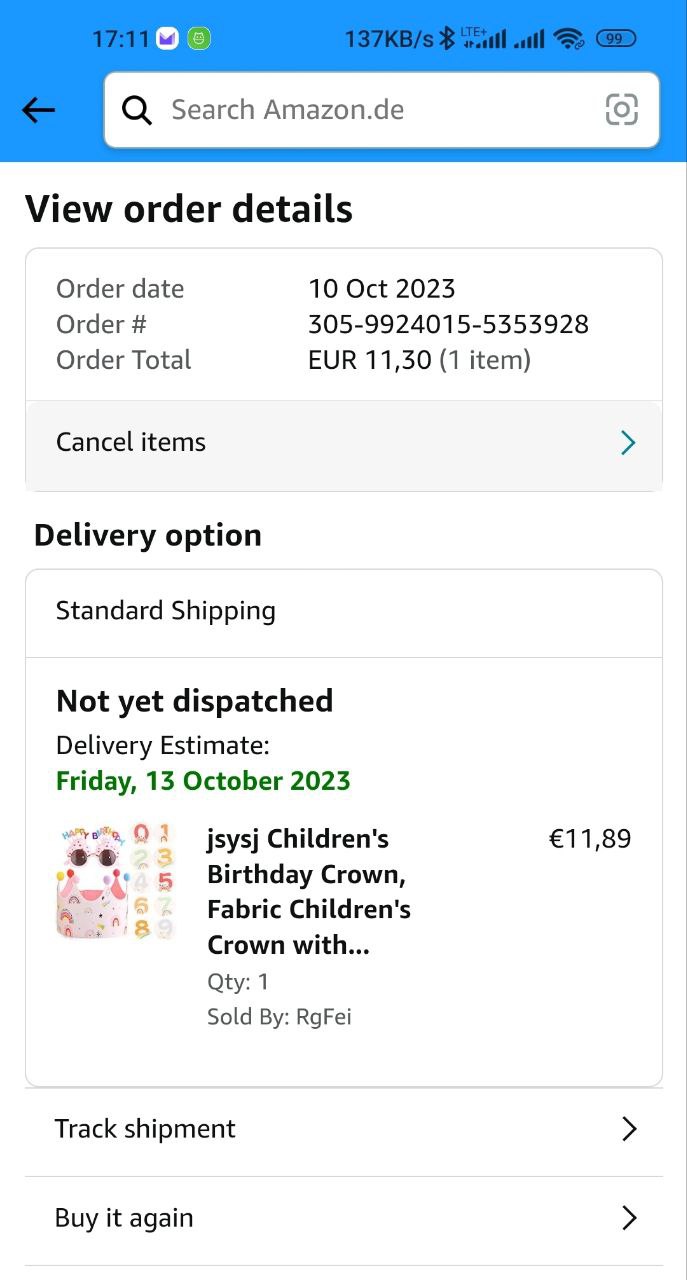Open the camera scan icon
This screenshot has width=687, height=1280.
(x=621, y=110)
